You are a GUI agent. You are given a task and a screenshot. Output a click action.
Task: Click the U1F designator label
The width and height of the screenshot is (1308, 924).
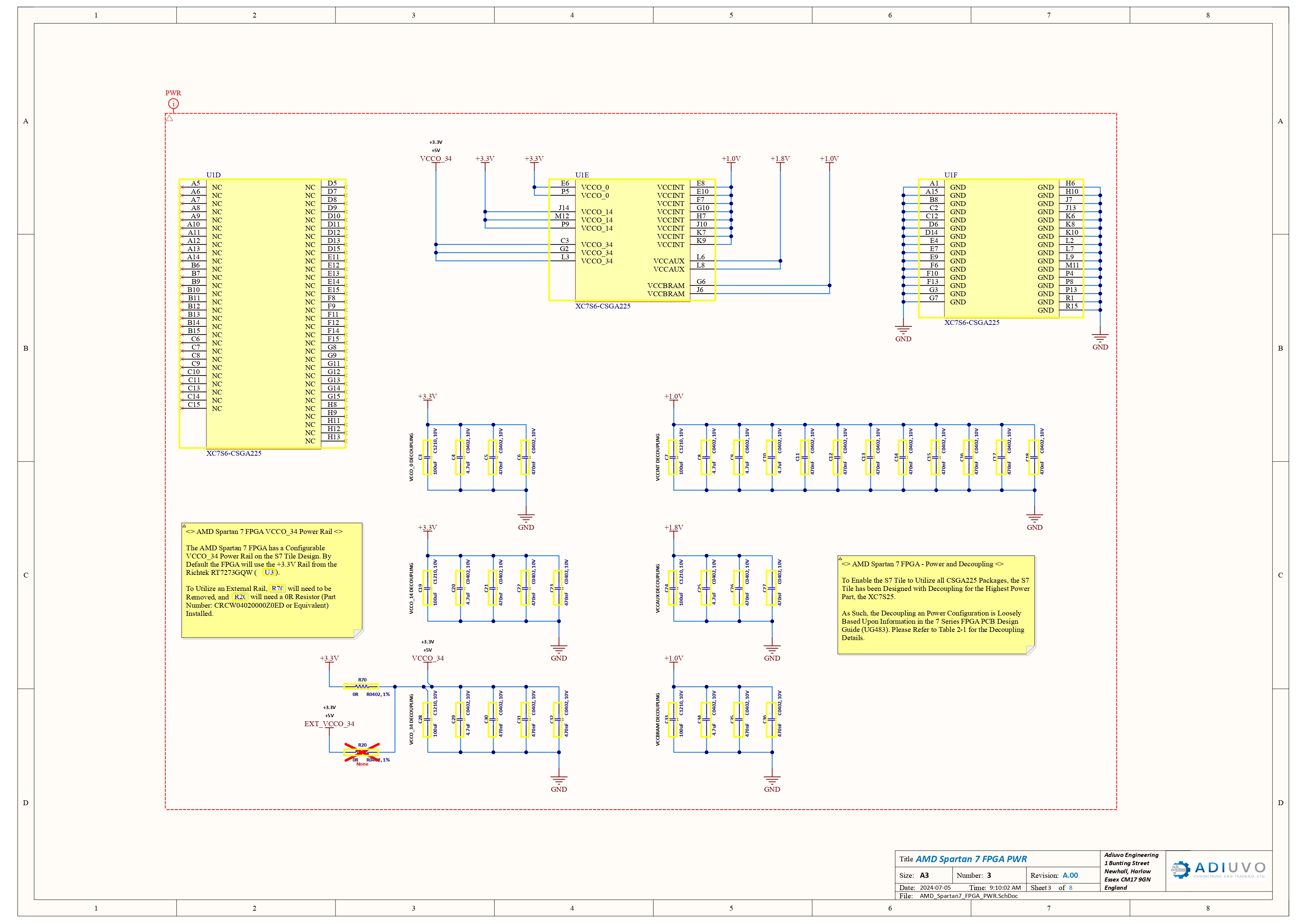[951, 175]
